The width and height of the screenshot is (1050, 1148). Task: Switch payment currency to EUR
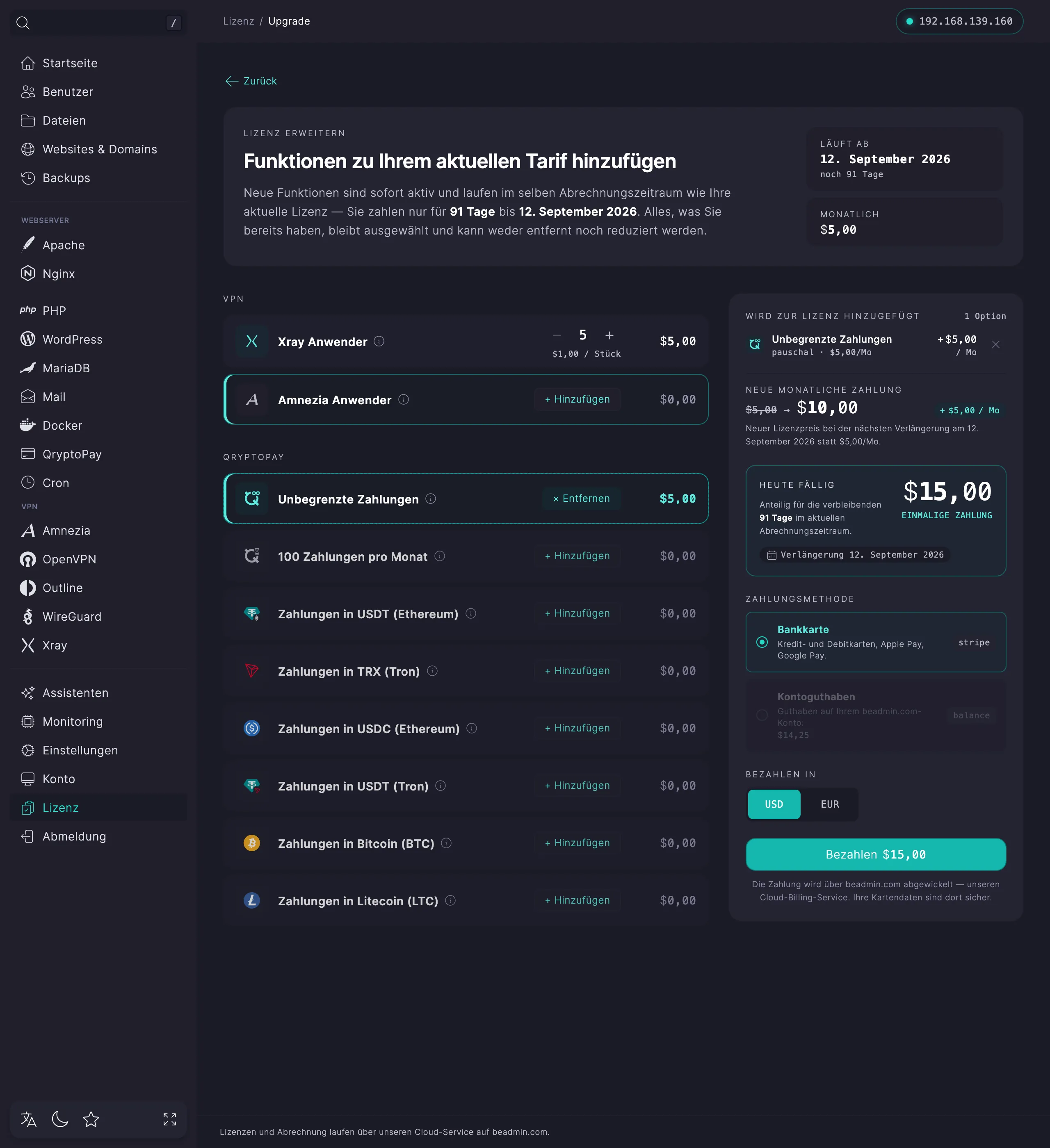point(829,804)
